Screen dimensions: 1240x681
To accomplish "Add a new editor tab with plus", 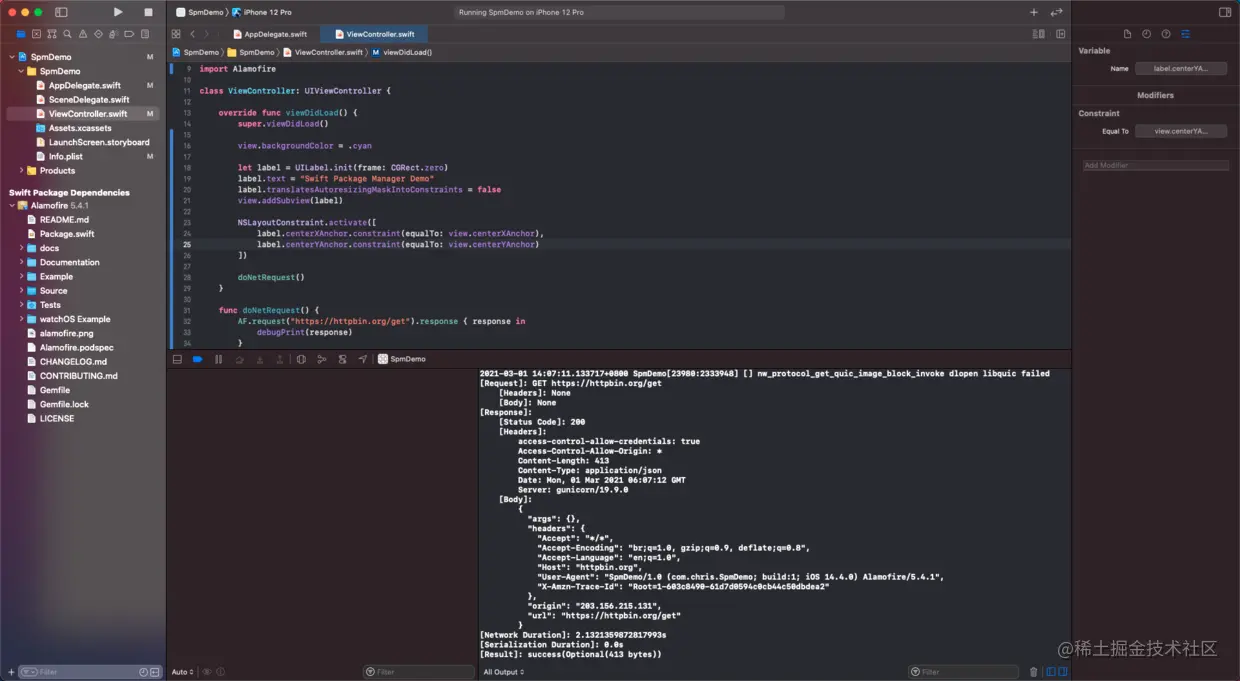I will click(1034, 12).
